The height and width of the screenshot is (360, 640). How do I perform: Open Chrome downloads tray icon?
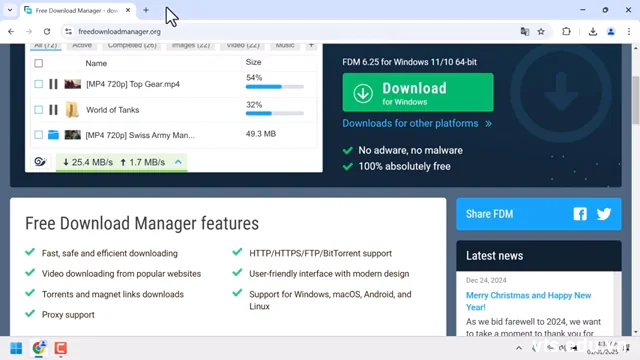(593, 31)
